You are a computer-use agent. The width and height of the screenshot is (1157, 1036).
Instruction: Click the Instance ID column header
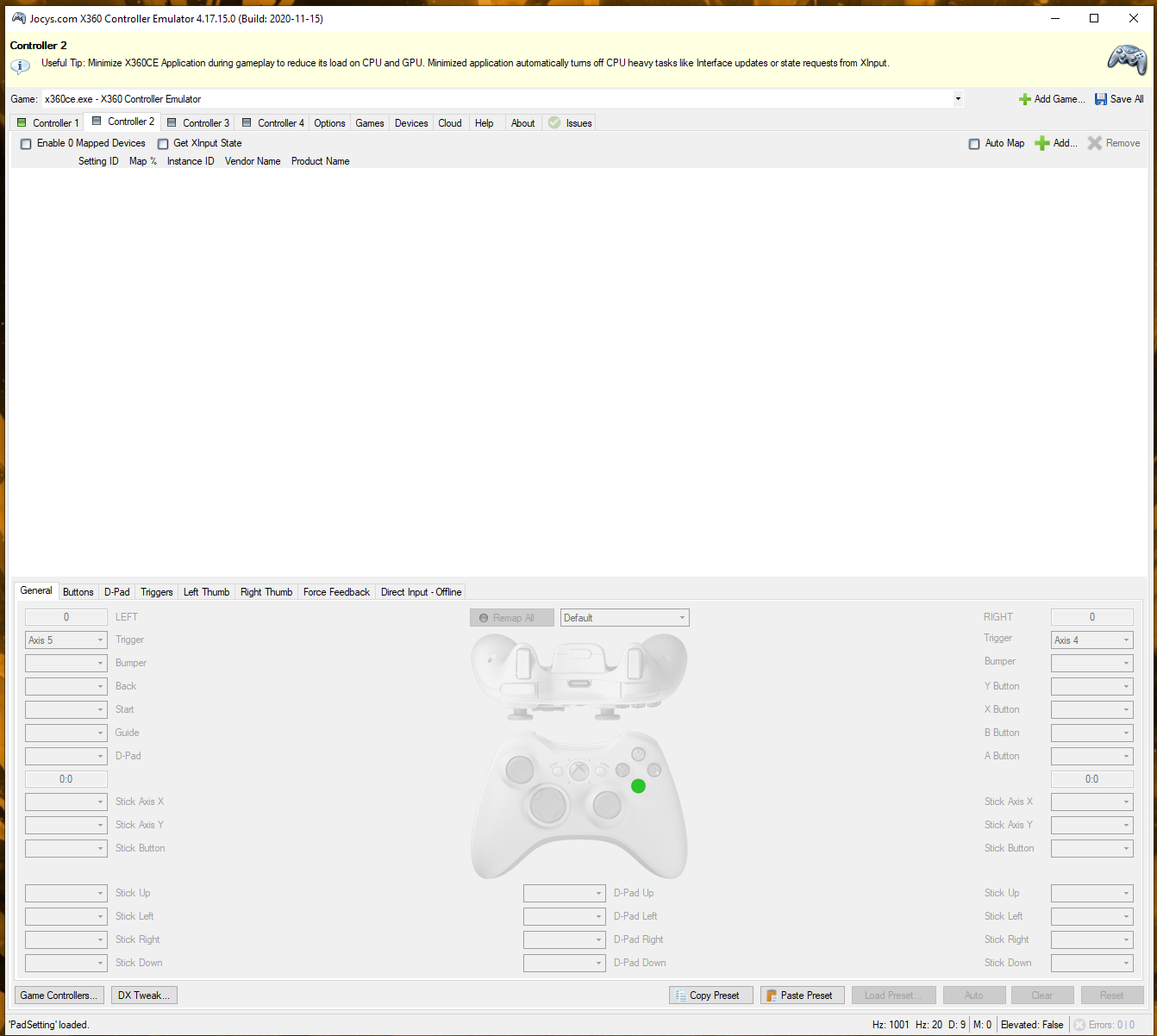[191, 161]
